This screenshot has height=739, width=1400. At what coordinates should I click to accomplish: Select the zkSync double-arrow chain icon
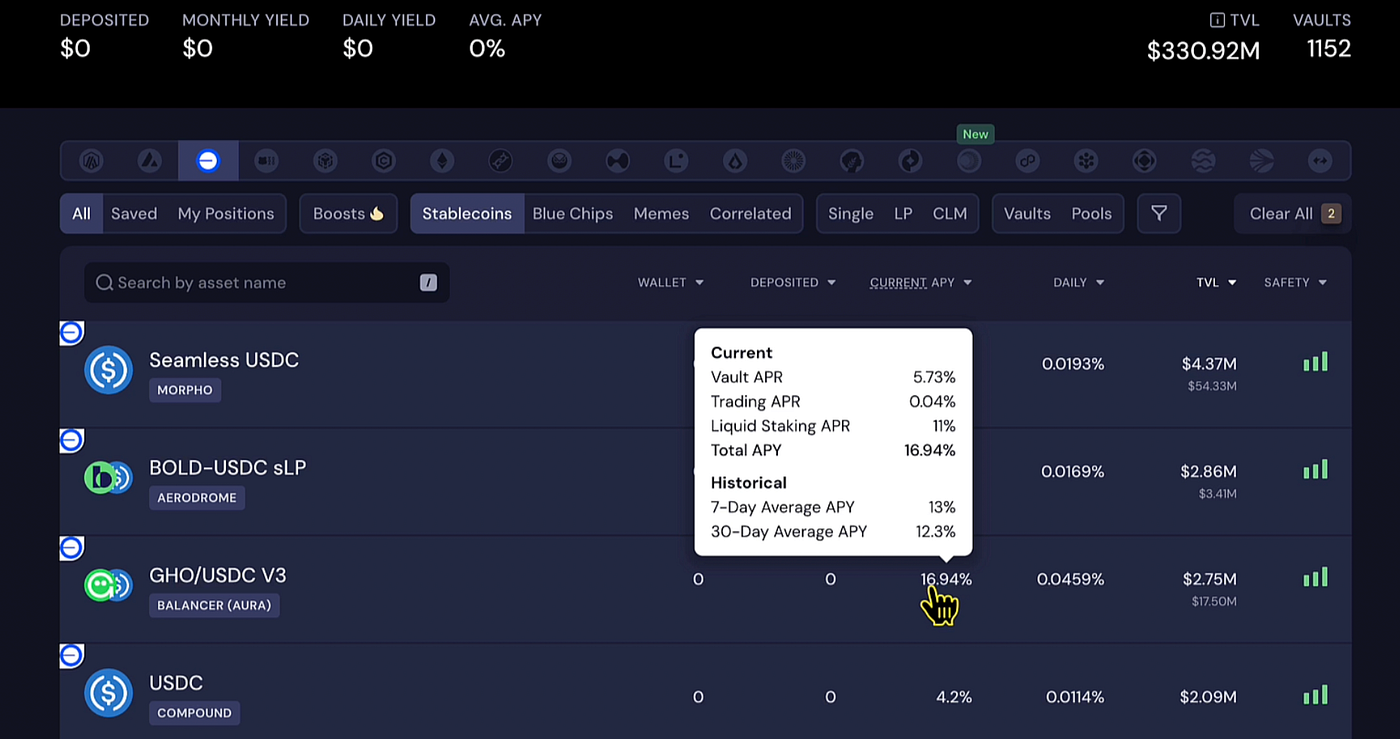(1320, 160)
